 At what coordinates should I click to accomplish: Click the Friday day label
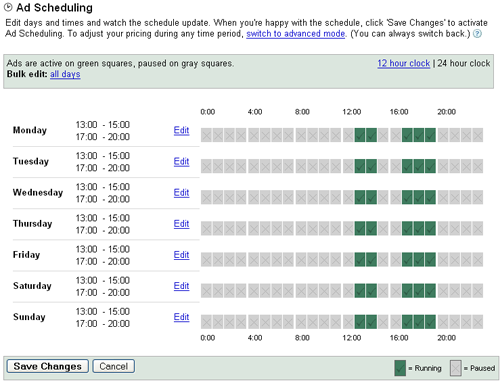26,255
